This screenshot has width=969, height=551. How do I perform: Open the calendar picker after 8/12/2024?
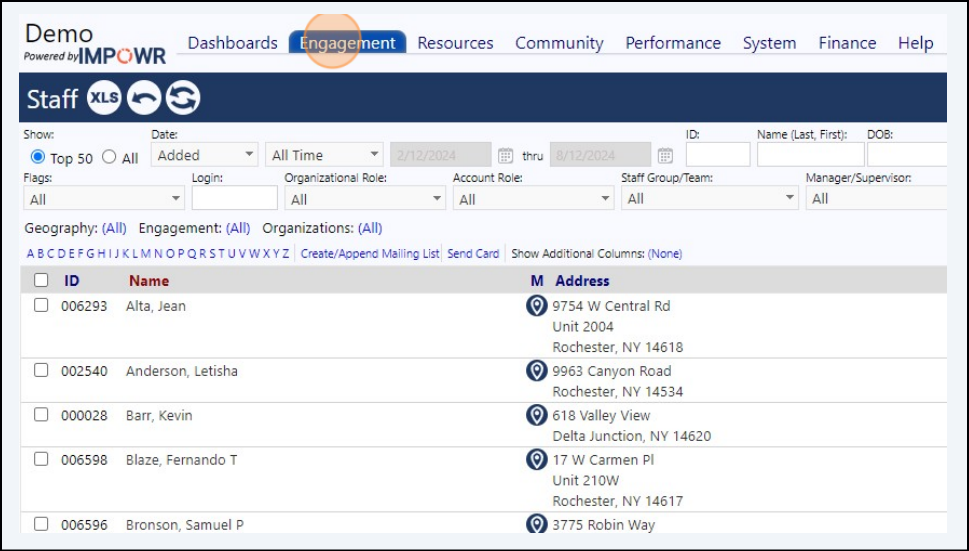tap(665, 155)
